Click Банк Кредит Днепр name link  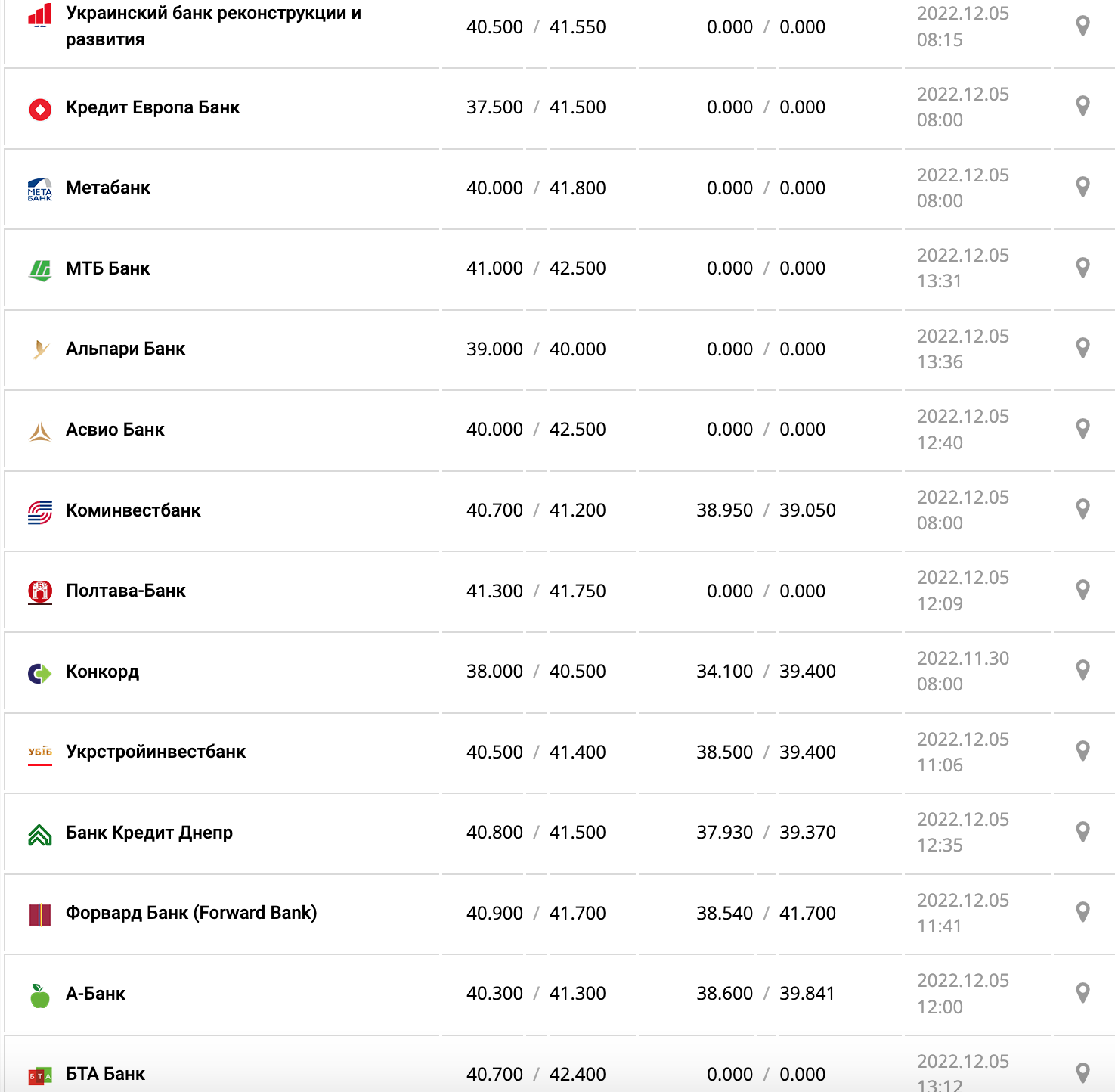tap(149, 833)
